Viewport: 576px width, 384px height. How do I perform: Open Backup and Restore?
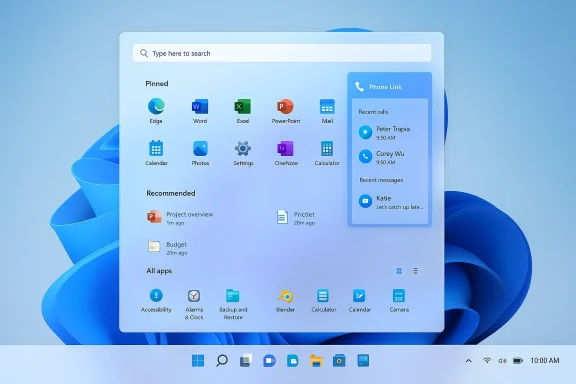233,304
